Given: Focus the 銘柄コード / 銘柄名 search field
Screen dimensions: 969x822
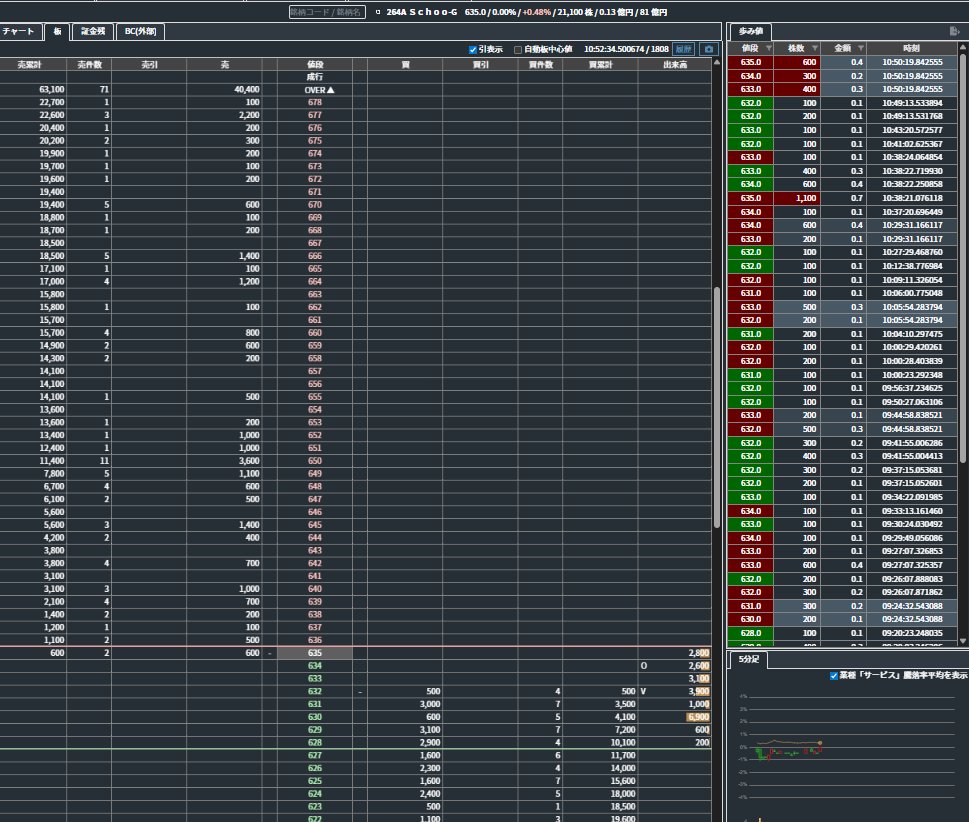Looking at the screenshot, I should 327,12.
